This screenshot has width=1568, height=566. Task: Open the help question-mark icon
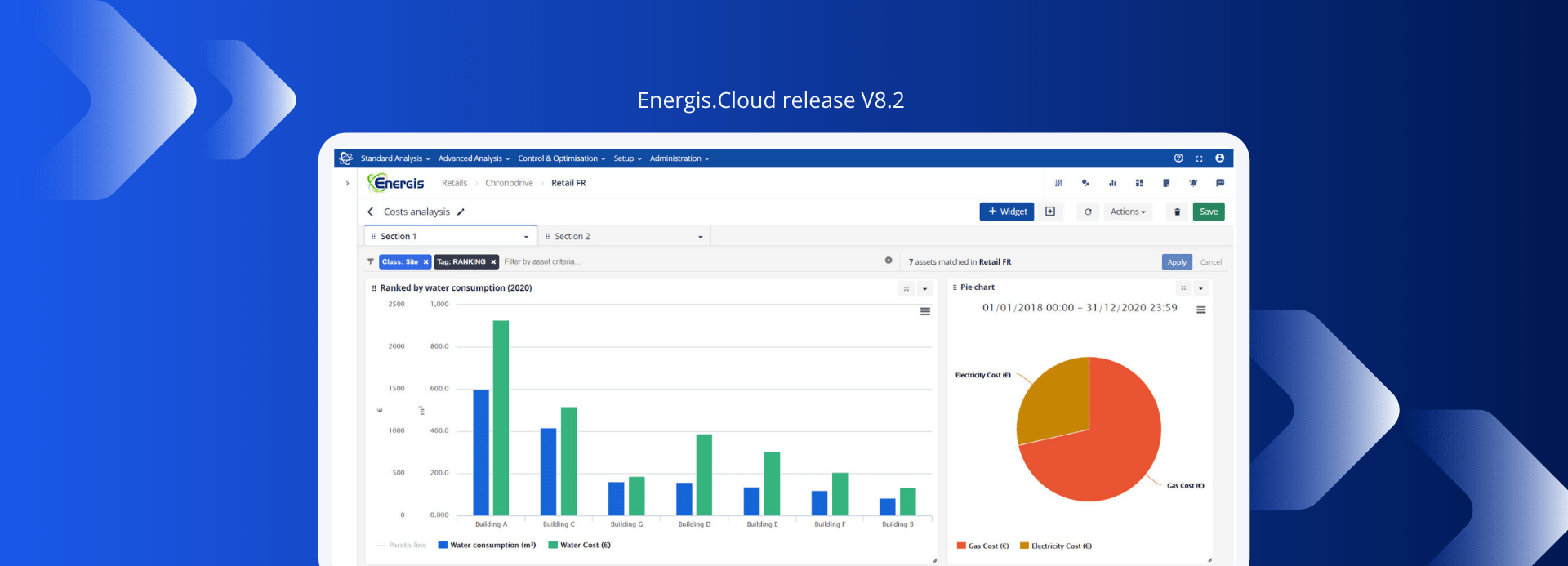(1178, 158)
